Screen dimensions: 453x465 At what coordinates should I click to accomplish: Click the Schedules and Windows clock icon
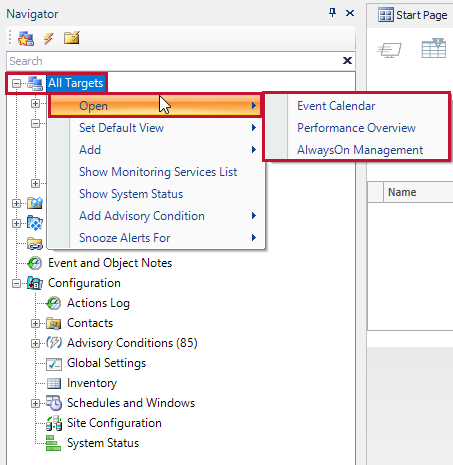point(54,403)
